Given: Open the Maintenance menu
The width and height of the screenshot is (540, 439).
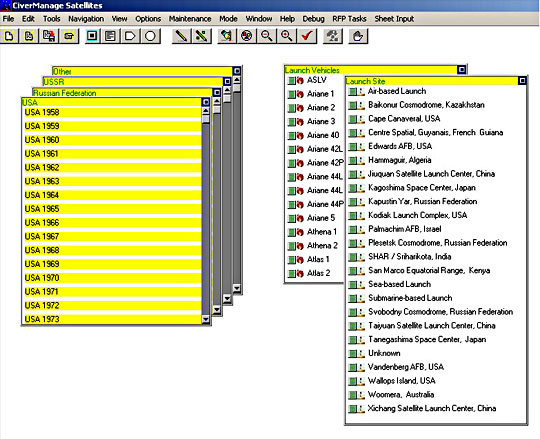Looking at the screenshot, I should 190,19.
